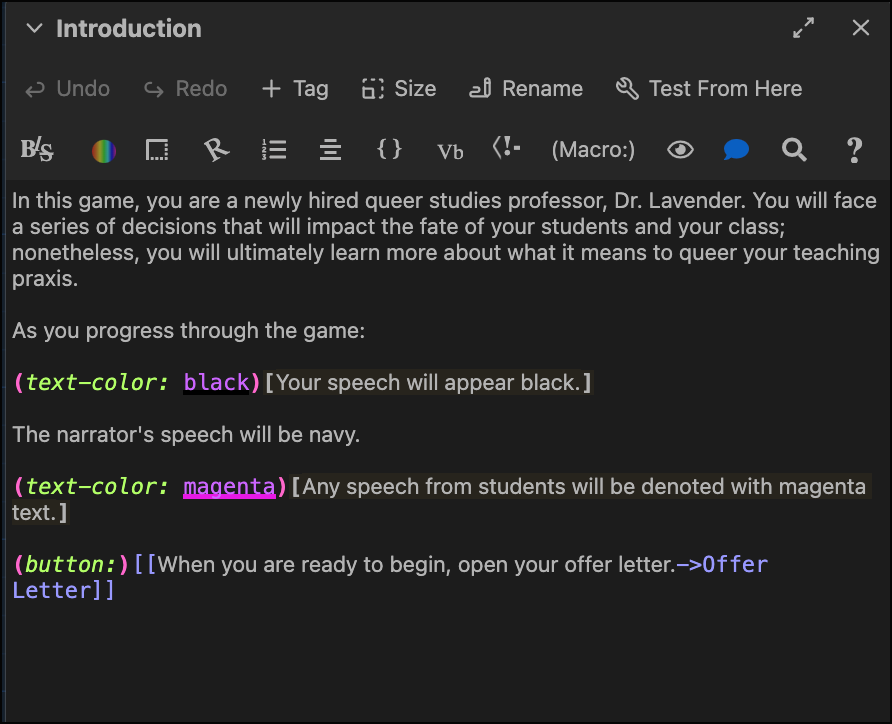Open the (Macro:) list
Viewport: 892px width, 724px height.
(593, 150)
